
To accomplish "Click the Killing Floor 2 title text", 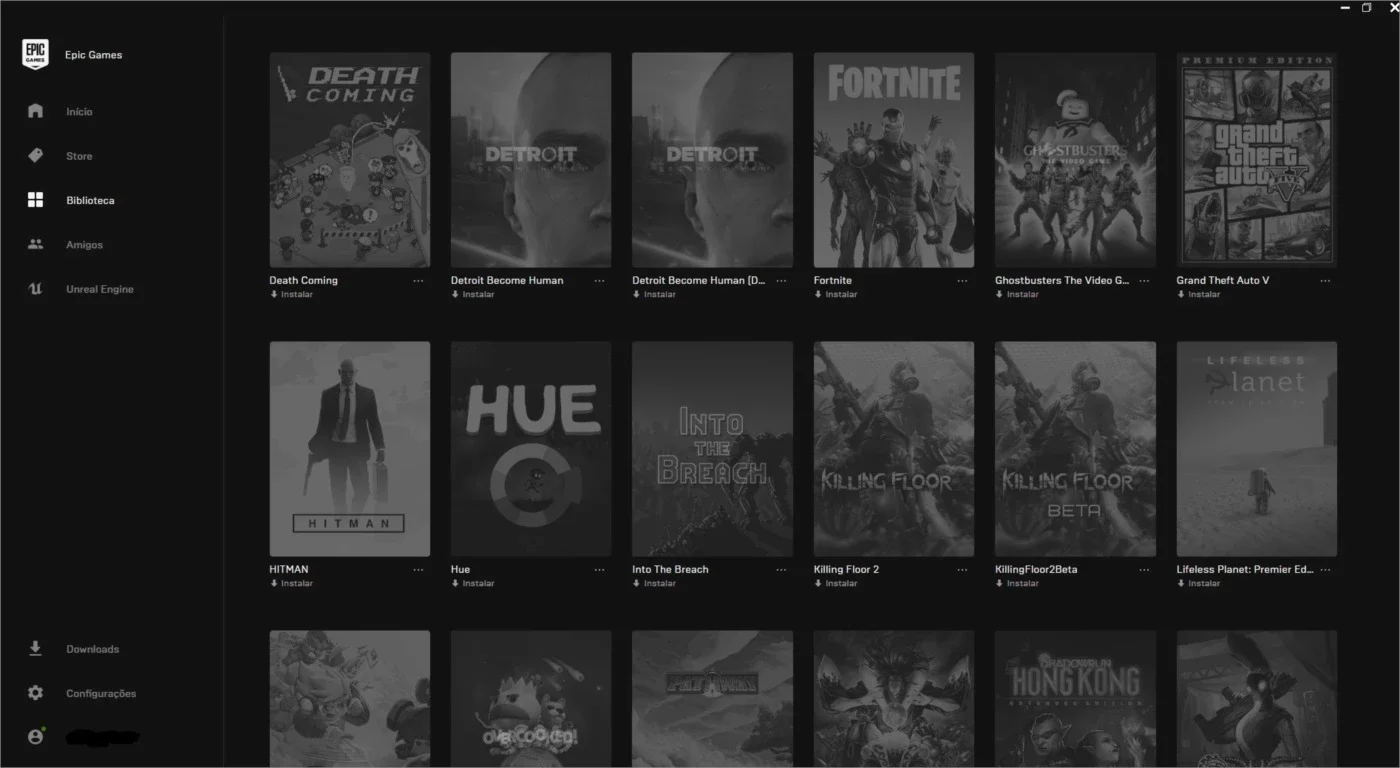I will point(847,570).
